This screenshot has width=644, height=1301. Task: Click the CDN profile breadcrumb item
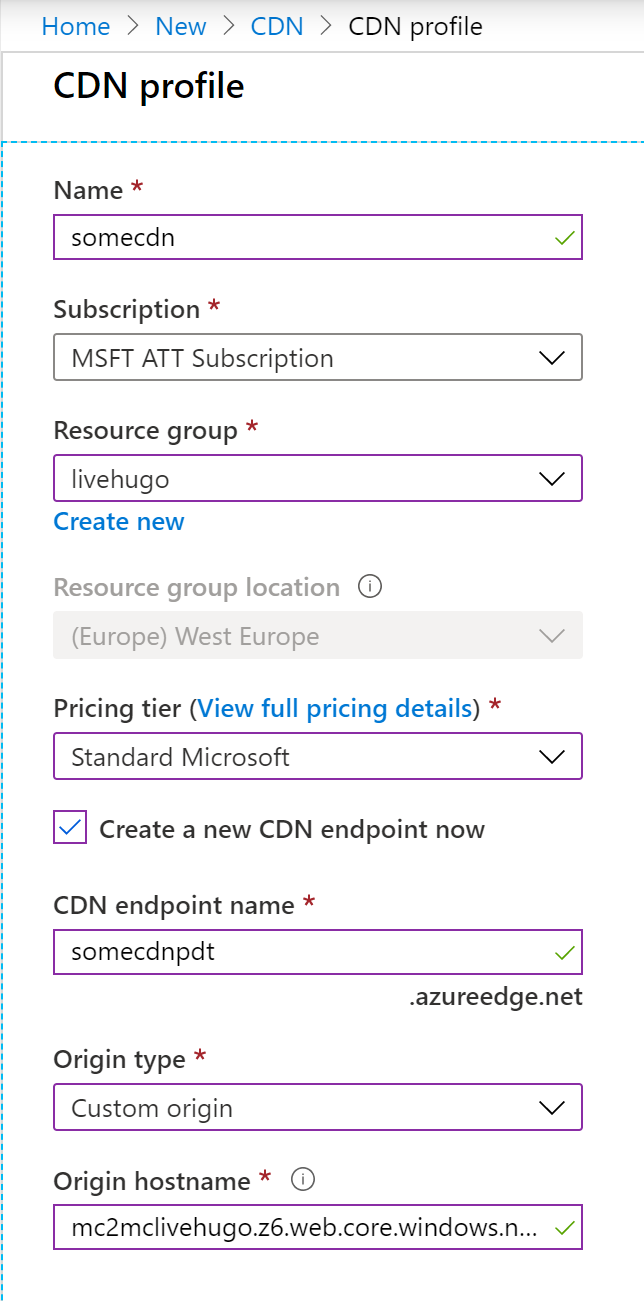pos(415,26)
